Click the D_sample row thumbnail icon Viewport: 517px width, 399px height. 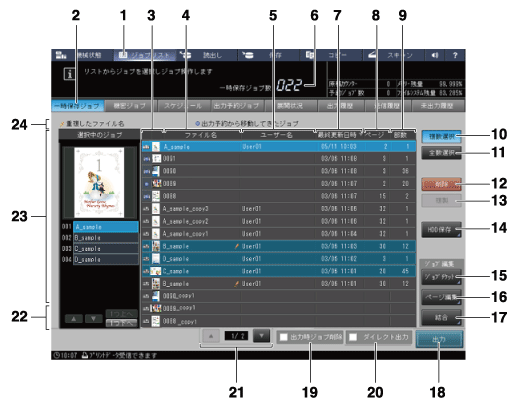click(156, 259)
